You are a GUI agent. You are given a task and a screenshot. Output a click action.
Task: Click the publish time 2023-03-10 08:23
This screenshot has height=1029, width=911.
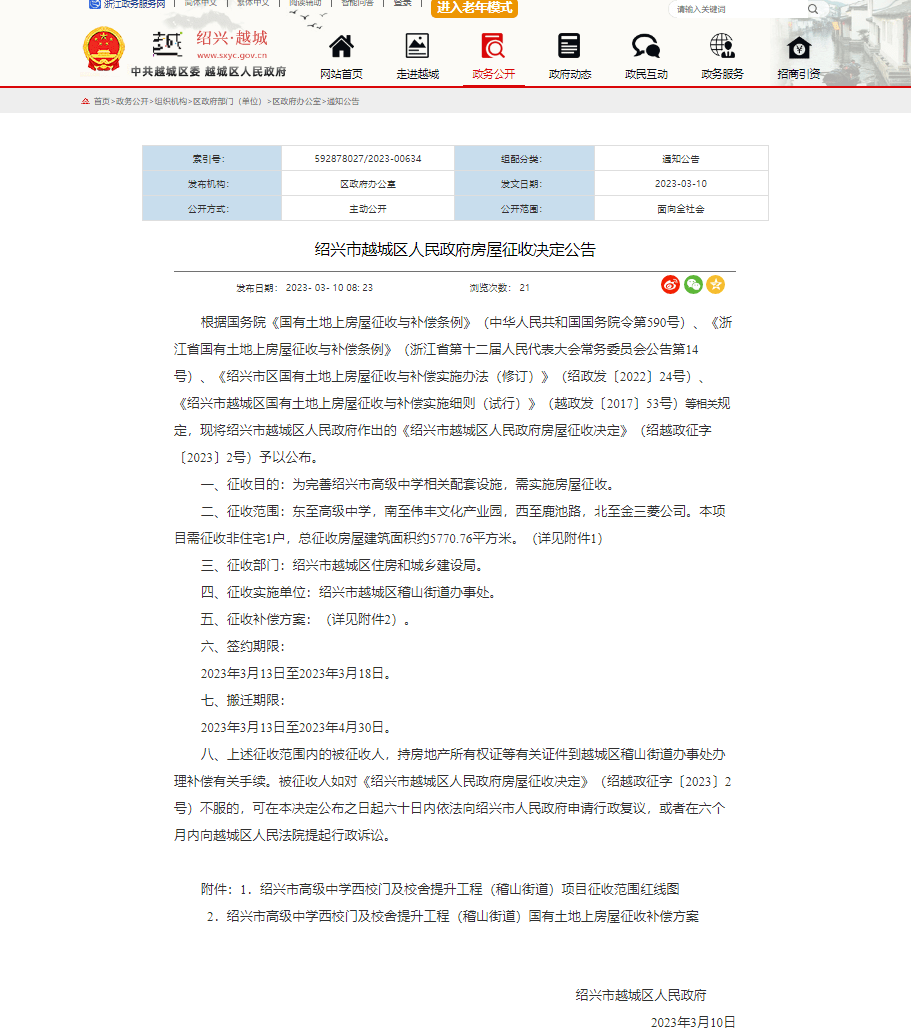click(329, 287)
